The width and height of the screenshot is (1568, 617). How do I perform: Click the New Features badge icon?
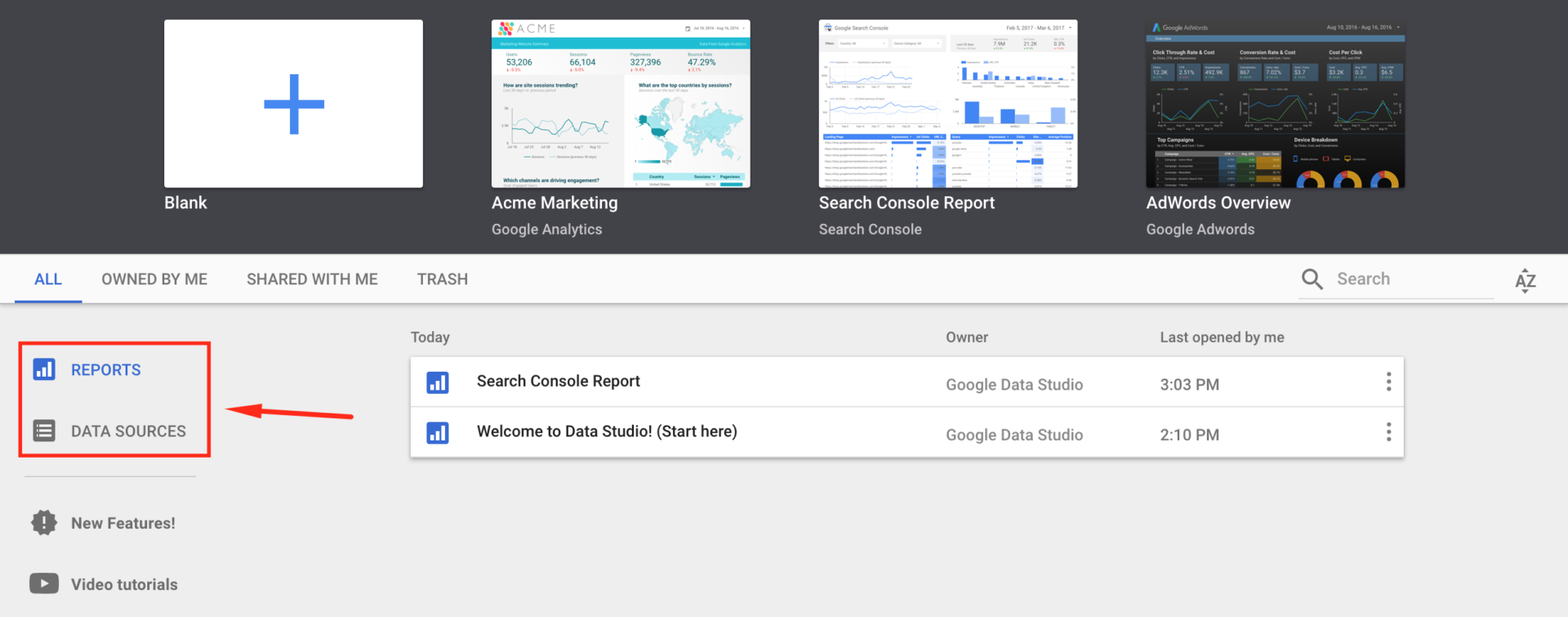coord(44,523)
